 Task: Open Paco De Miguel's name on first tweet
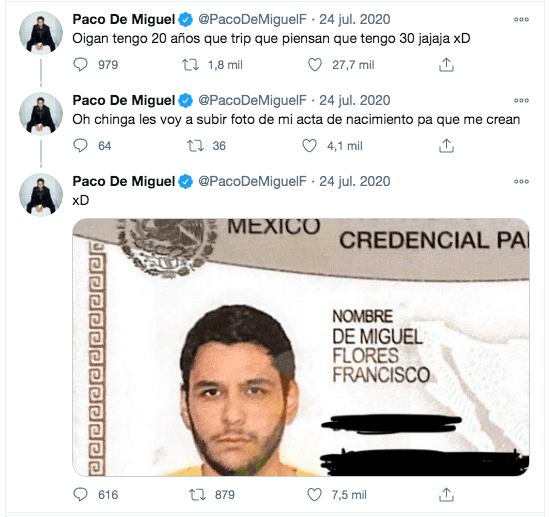pyautogui.click(x=124, y=19)
